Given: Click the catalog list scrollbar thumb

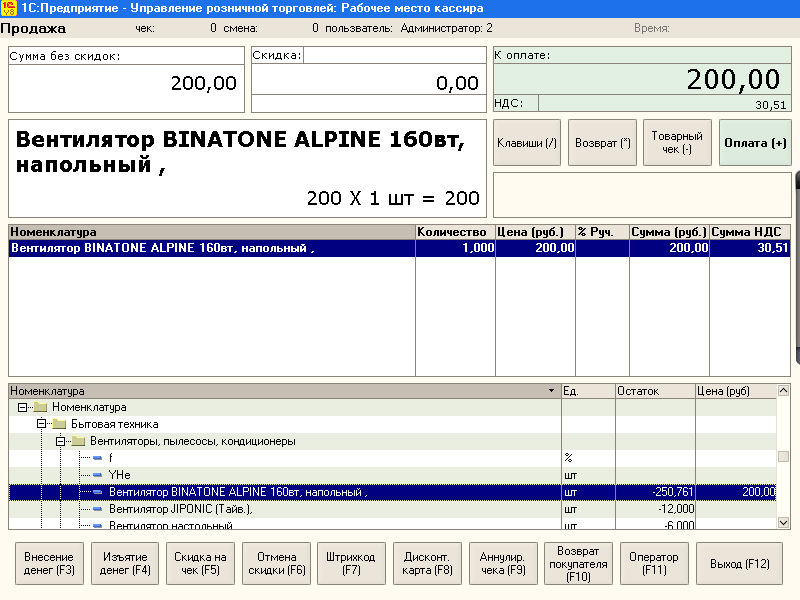Looking at the screenshot, I should pyautogui.click(x=783, y=456).
